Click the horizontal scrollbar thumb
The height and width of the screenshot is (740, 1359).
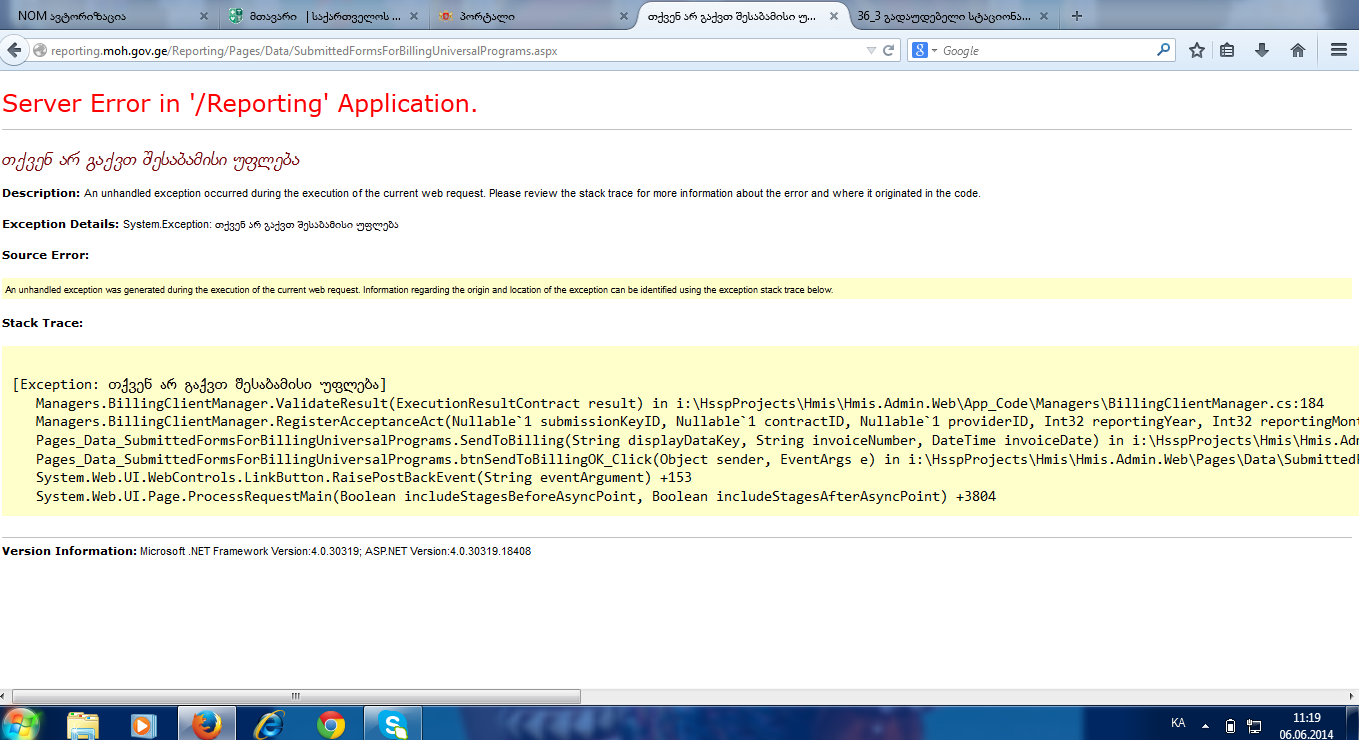pyautogui.click(x=295, y=696)
